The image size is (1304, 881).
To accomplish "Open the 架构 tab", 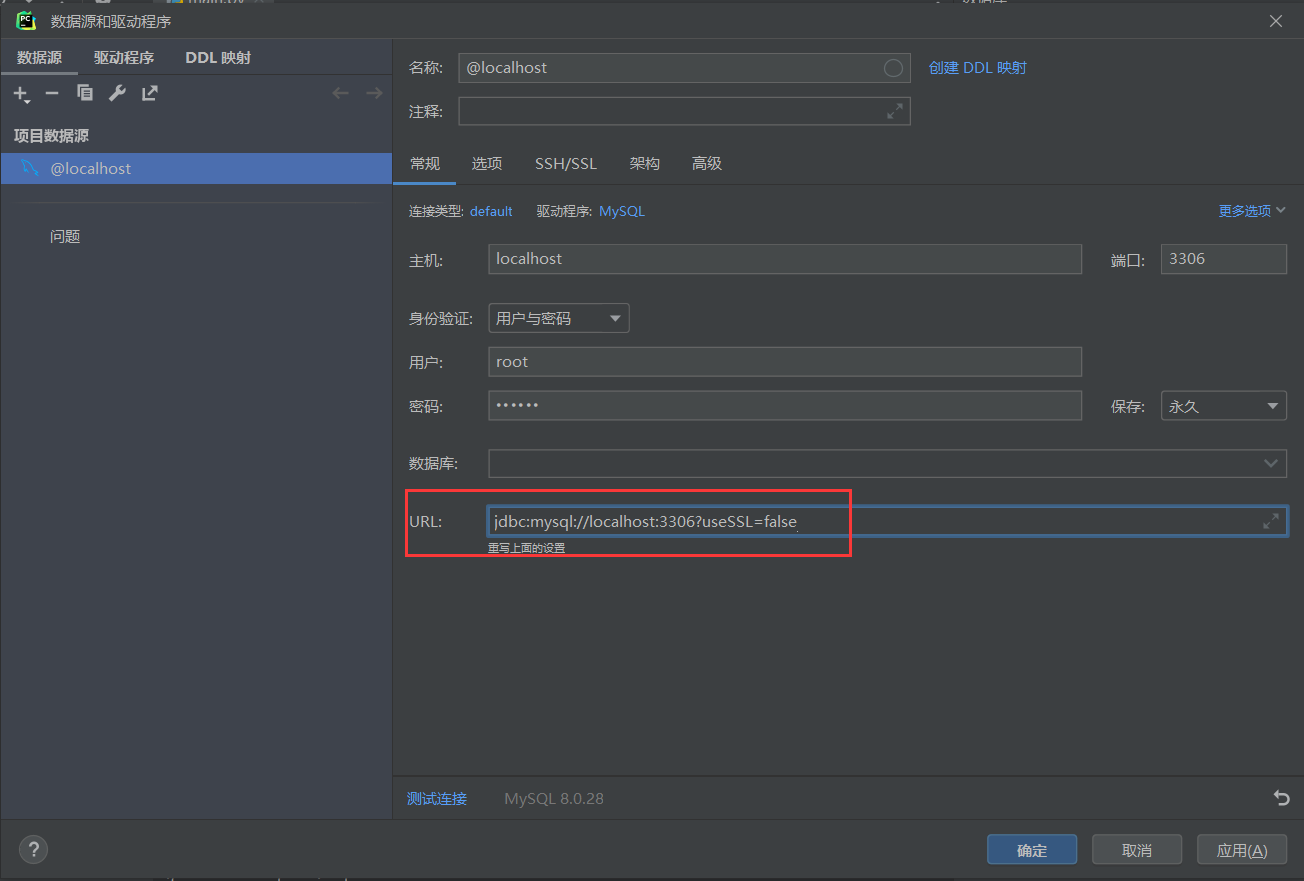I will tap(645, 163).
